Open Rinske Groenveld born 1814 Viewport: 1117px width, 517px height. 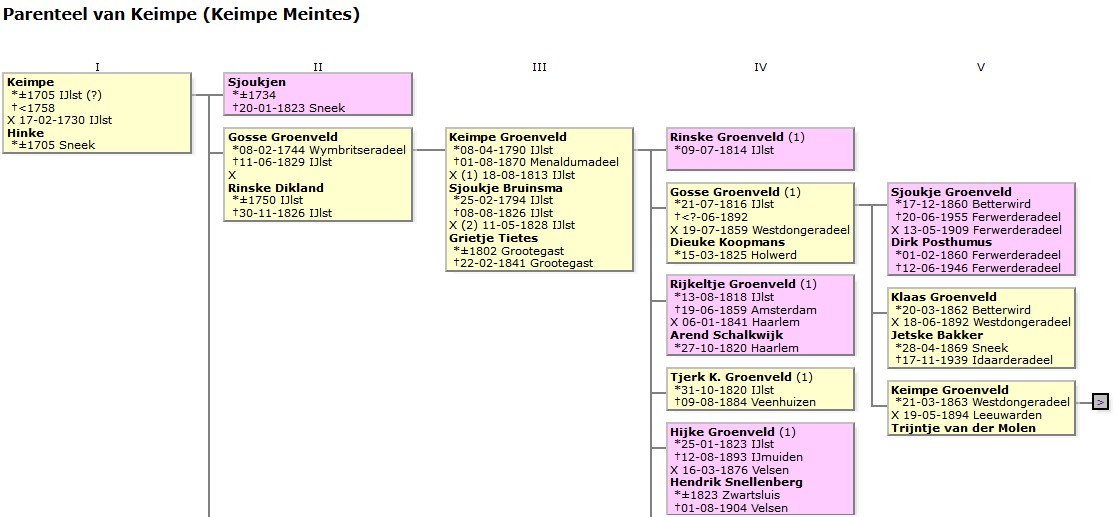[726, 137]
